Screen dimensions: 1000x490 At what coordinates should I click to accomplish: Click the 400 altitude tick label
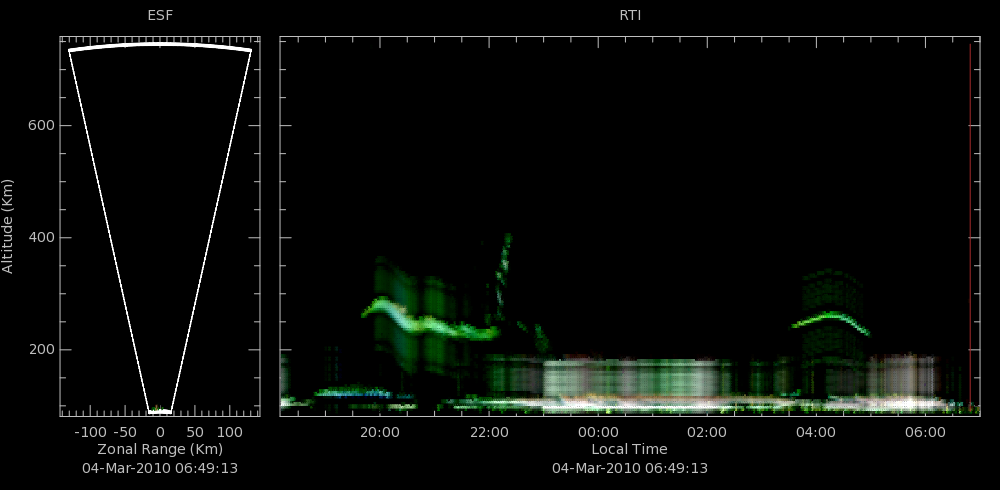(x=41, y=238)
